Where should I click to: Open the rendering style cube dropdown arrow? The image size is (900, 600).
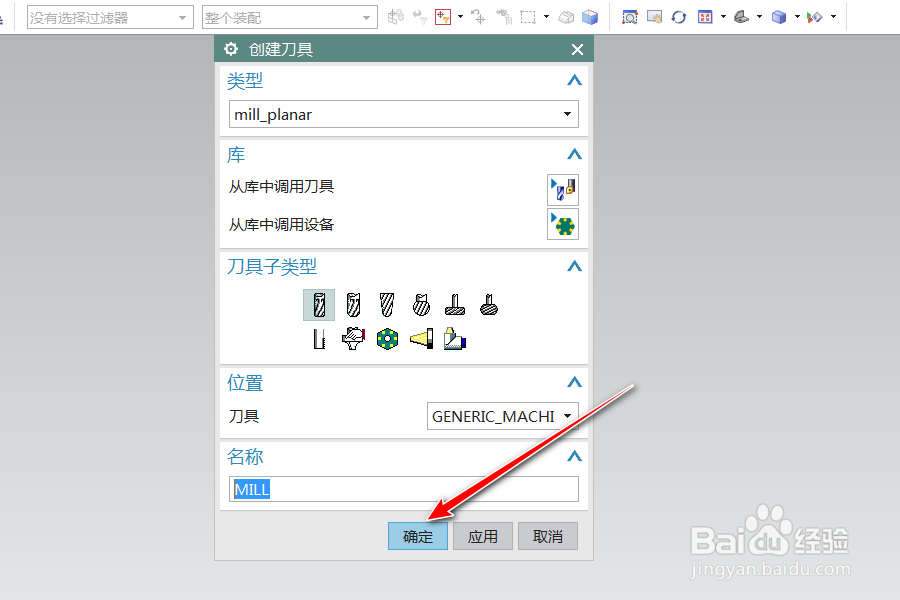click(797, 17)
